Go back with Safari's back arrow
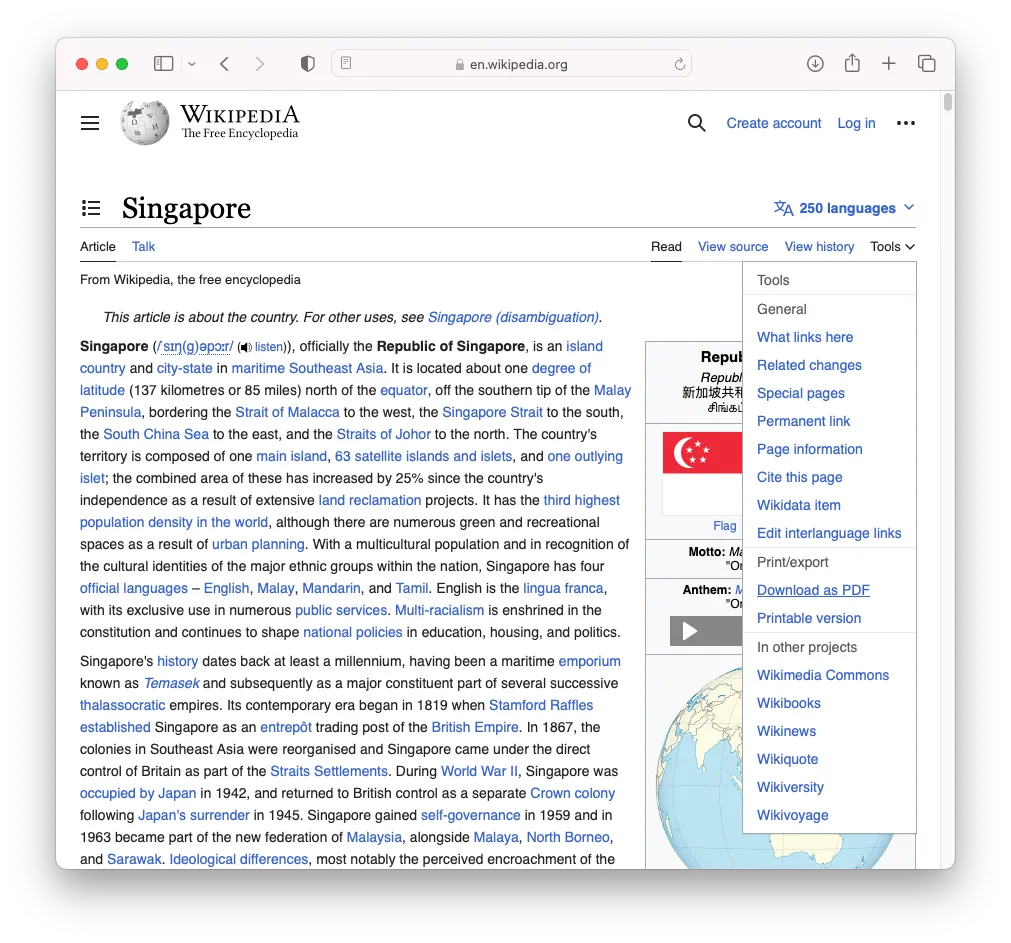 224,63
